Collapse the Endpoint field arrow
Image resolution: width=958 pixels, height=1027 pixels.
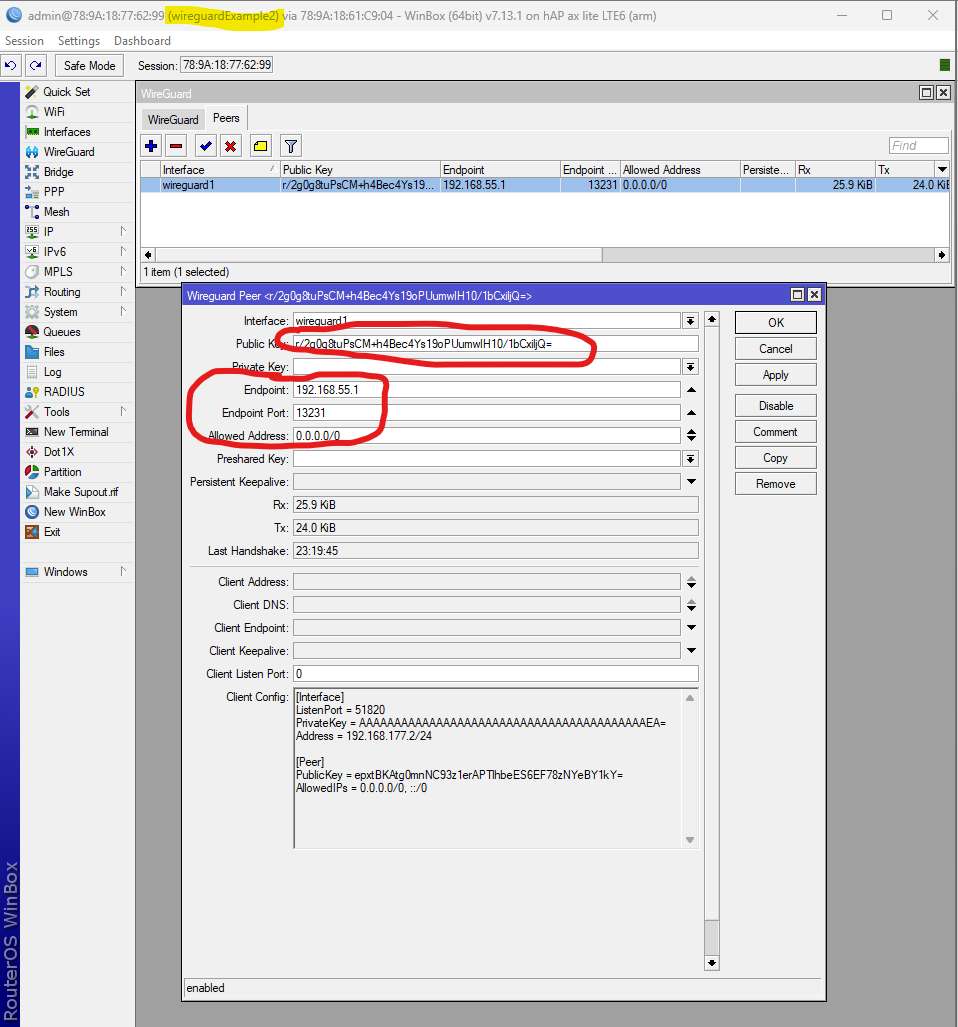[x=691, y=390]
